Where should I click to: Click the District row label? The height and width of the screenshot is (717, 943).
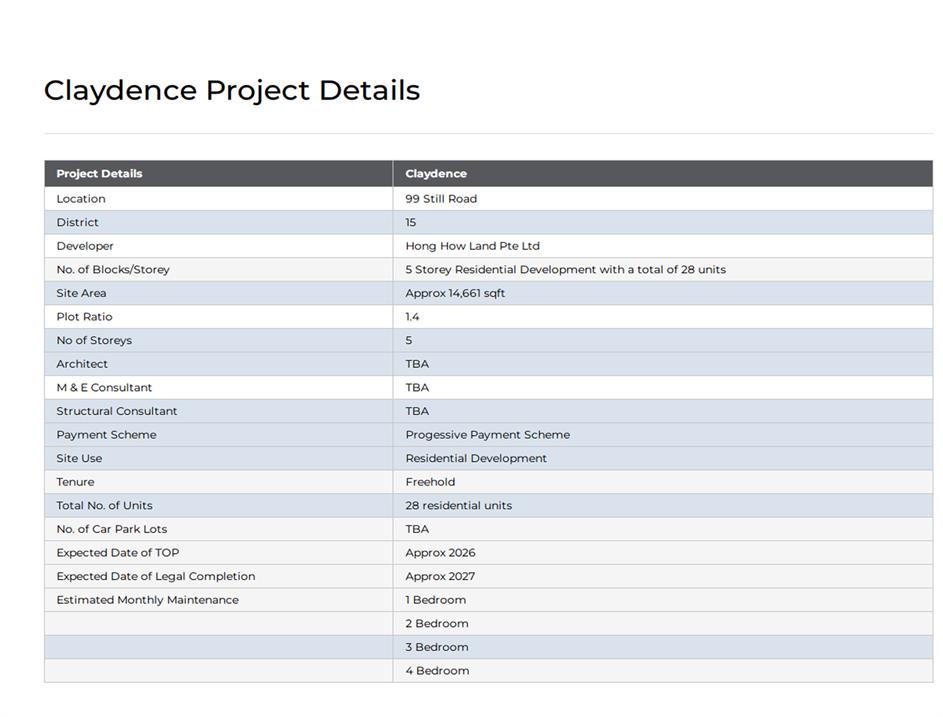click(77, 222)
